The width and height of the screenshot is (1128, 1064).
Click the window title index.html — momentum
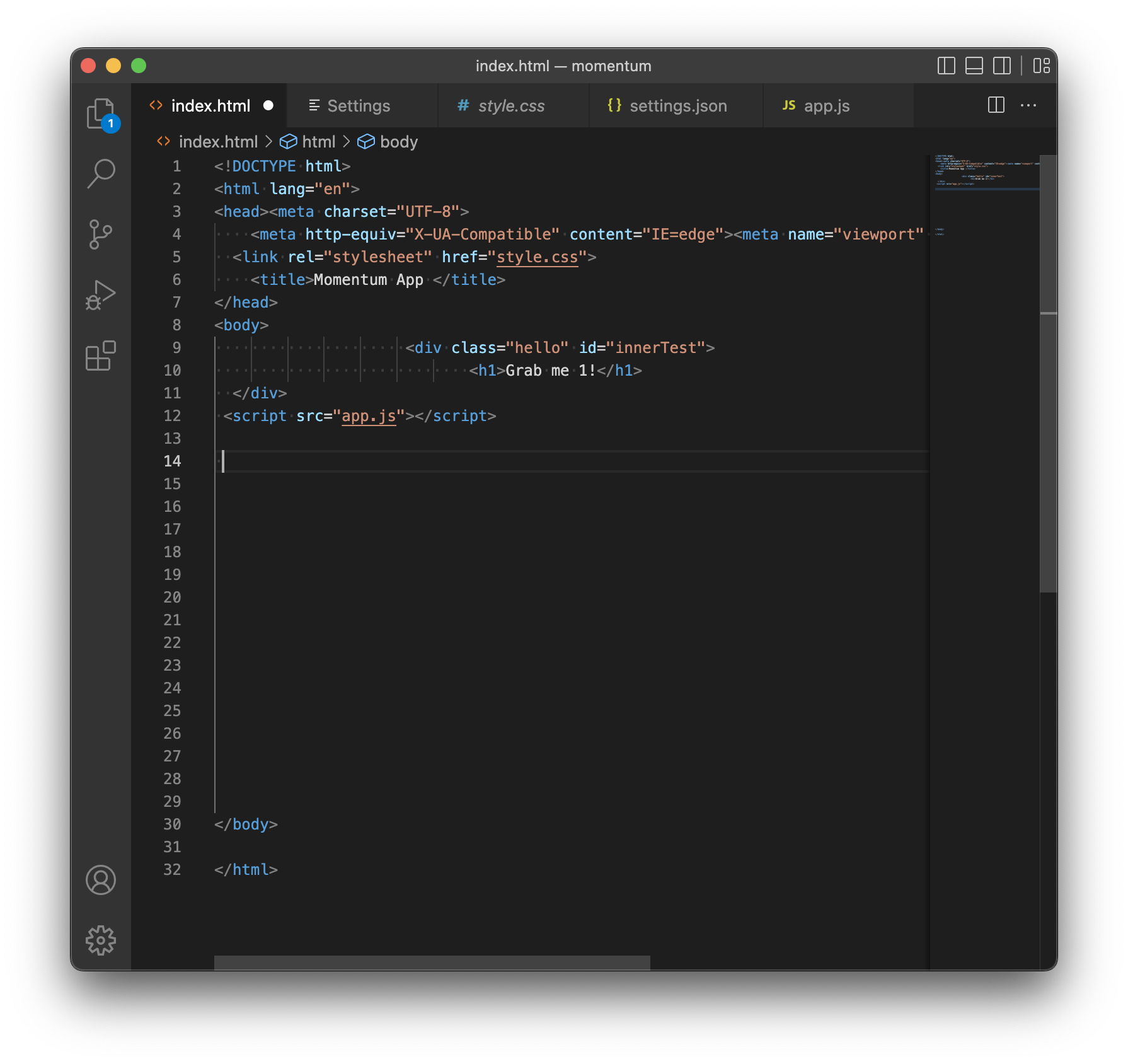click(x=563, y=66)
